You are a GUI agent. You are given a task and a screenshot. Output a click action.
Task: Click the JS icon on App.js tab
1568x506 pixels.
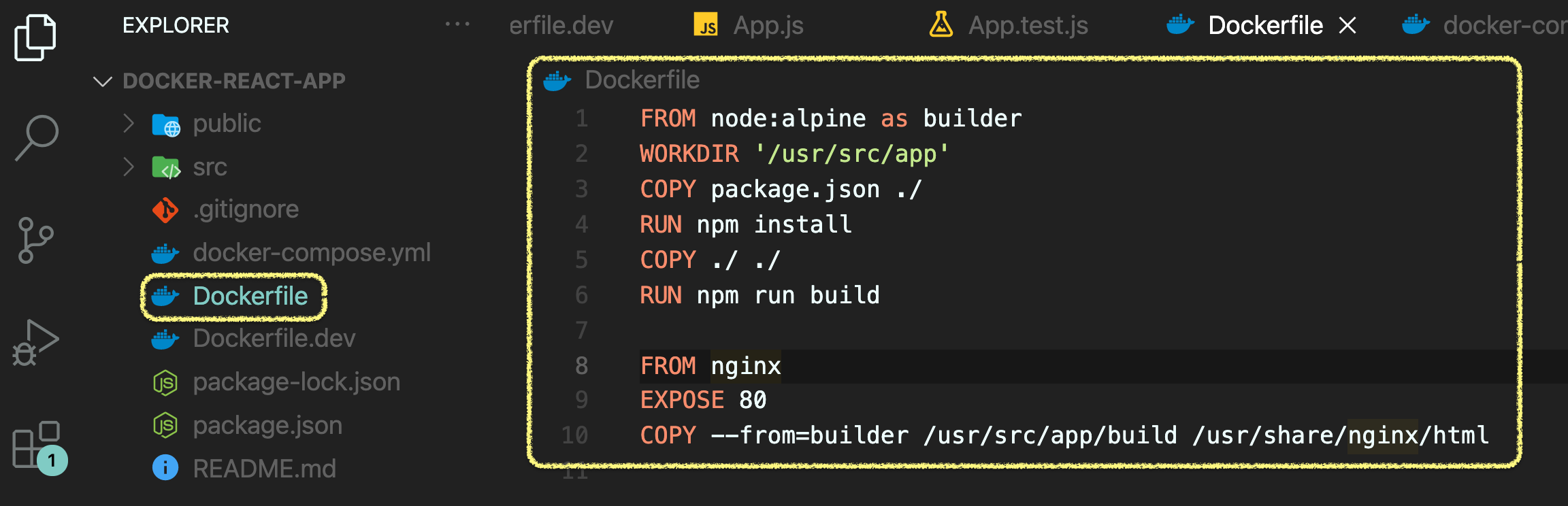[706, 25]
